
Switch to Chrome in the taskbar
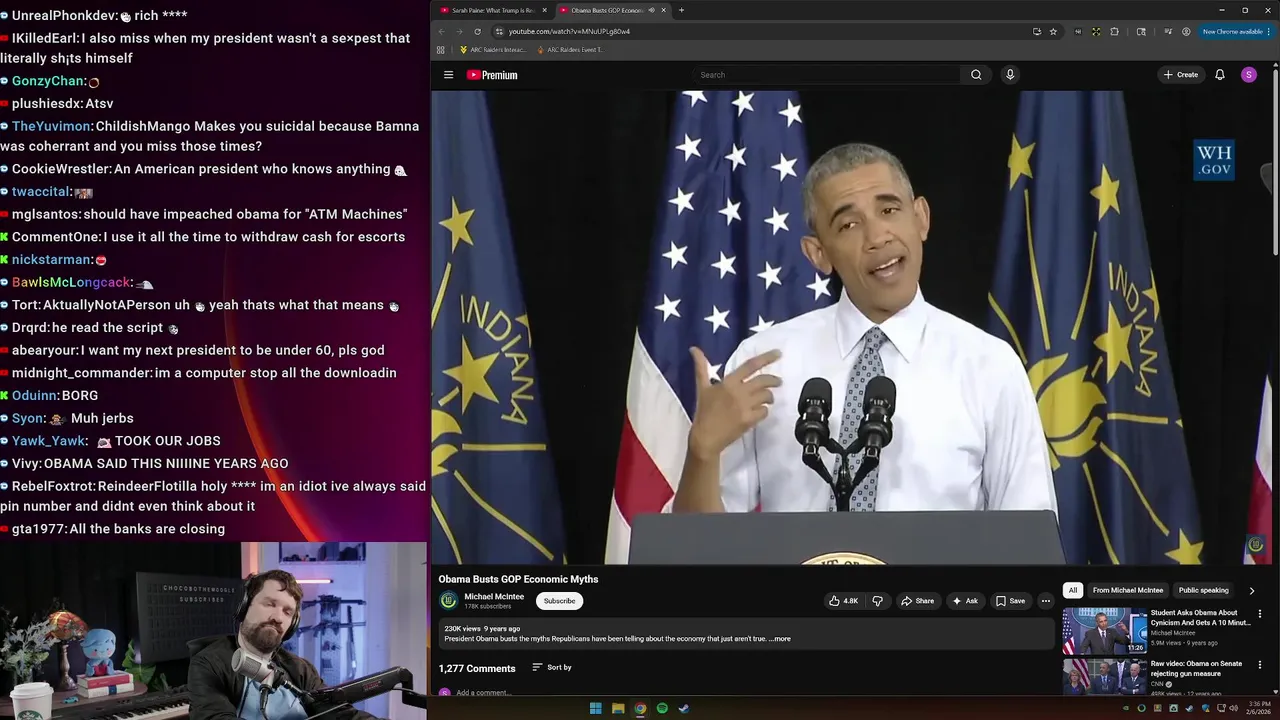click(640, 708)
